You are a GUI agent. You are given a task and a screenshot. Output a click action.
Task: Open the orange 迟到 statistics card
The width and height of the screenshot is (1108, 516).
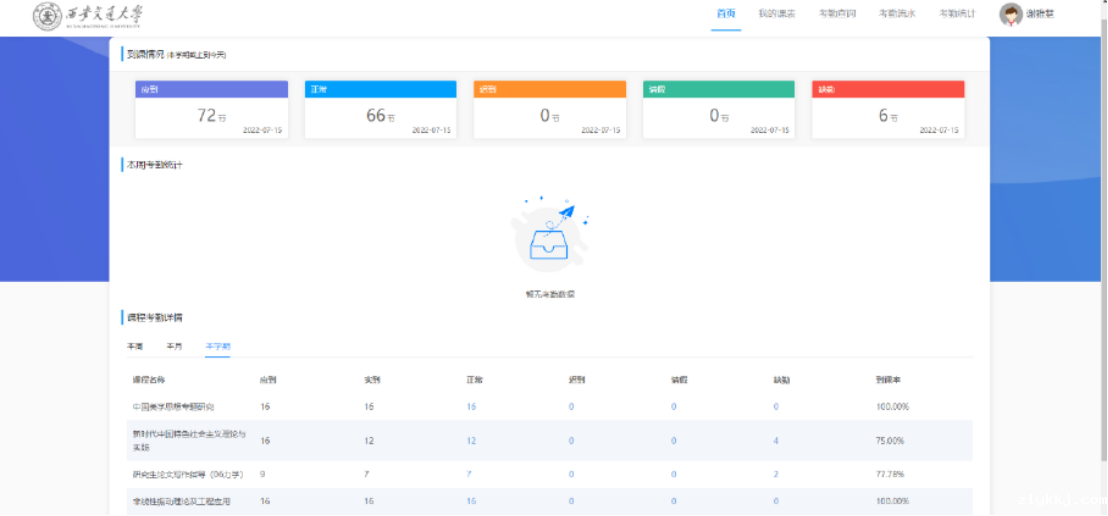coord(550,109)
